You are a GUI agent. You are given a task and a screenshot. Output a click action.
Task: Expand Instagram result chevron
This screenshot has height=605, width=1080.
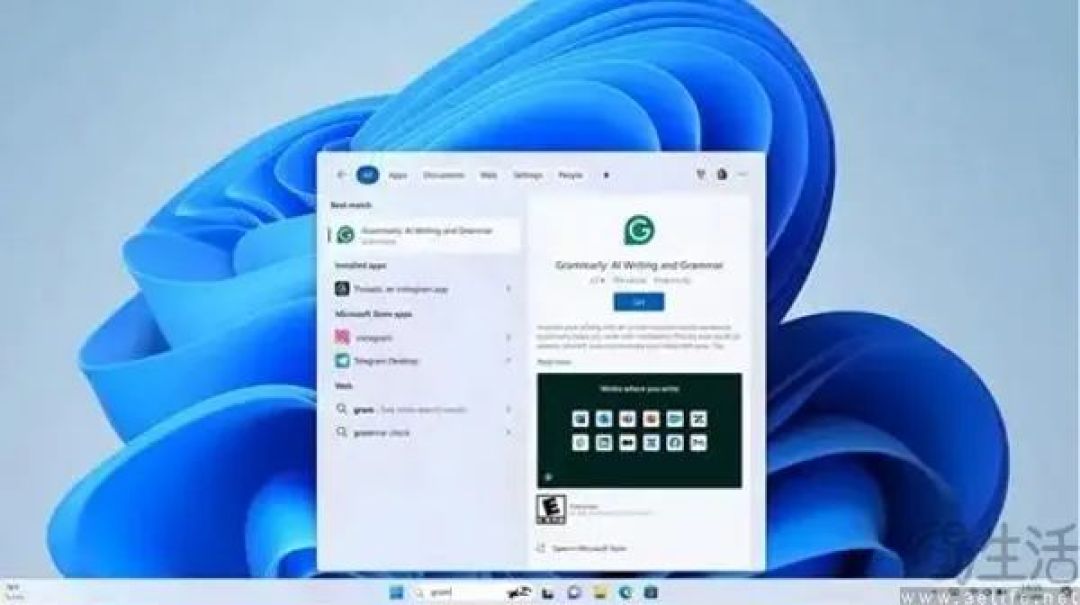pos(509,338)
